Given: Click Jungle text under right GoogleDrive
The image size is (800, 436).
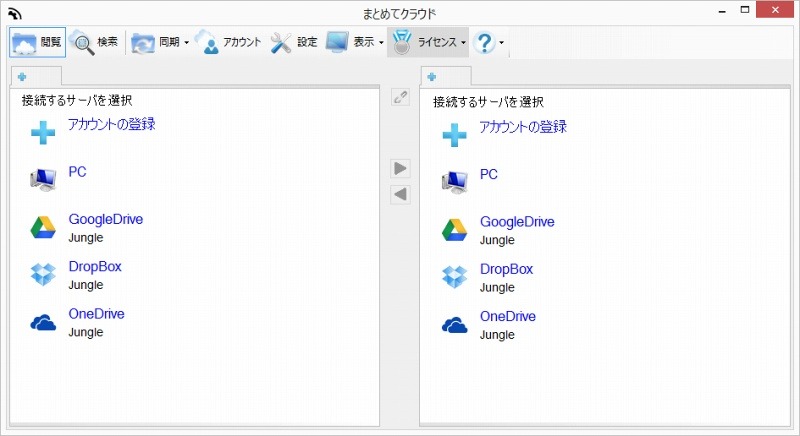Looking at the screenshot, I should [497, 240].
